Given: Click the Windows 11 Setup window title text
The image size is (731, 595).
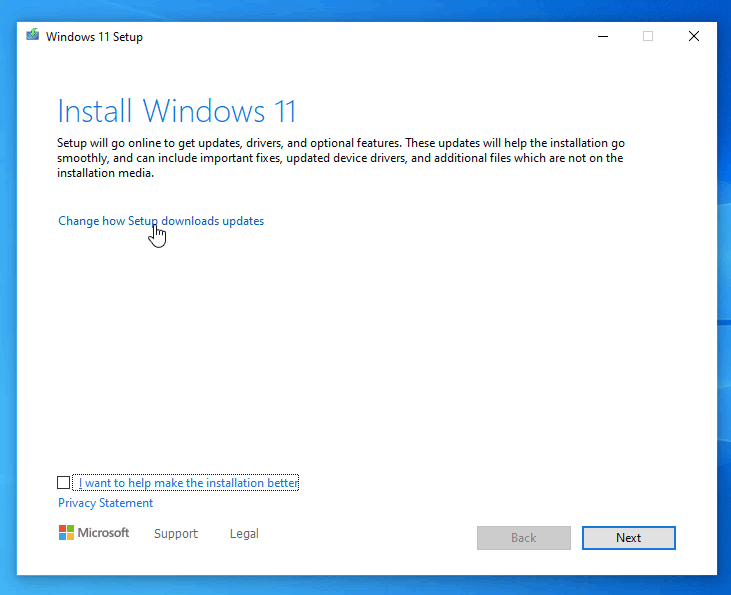Looking at the screenshot, I should point(94,37).
